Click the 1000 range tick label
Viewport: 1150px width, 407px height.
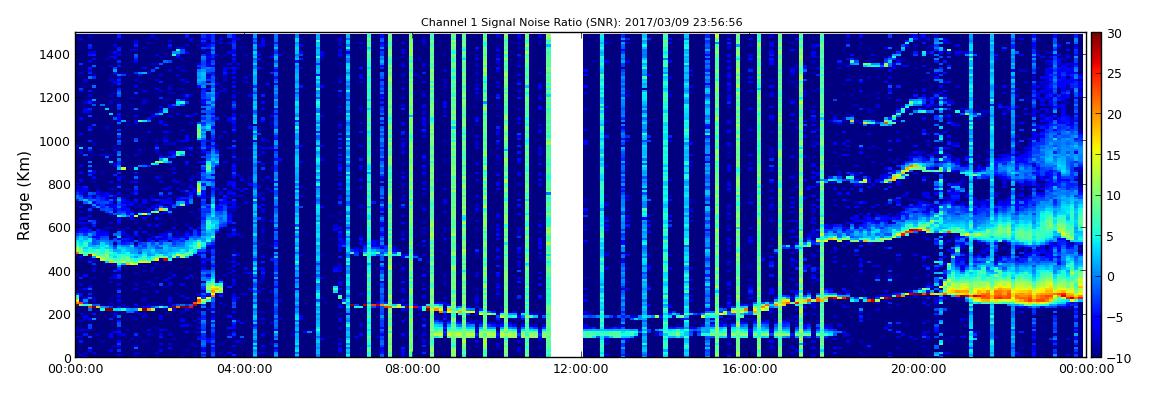[x=56, y=141]
